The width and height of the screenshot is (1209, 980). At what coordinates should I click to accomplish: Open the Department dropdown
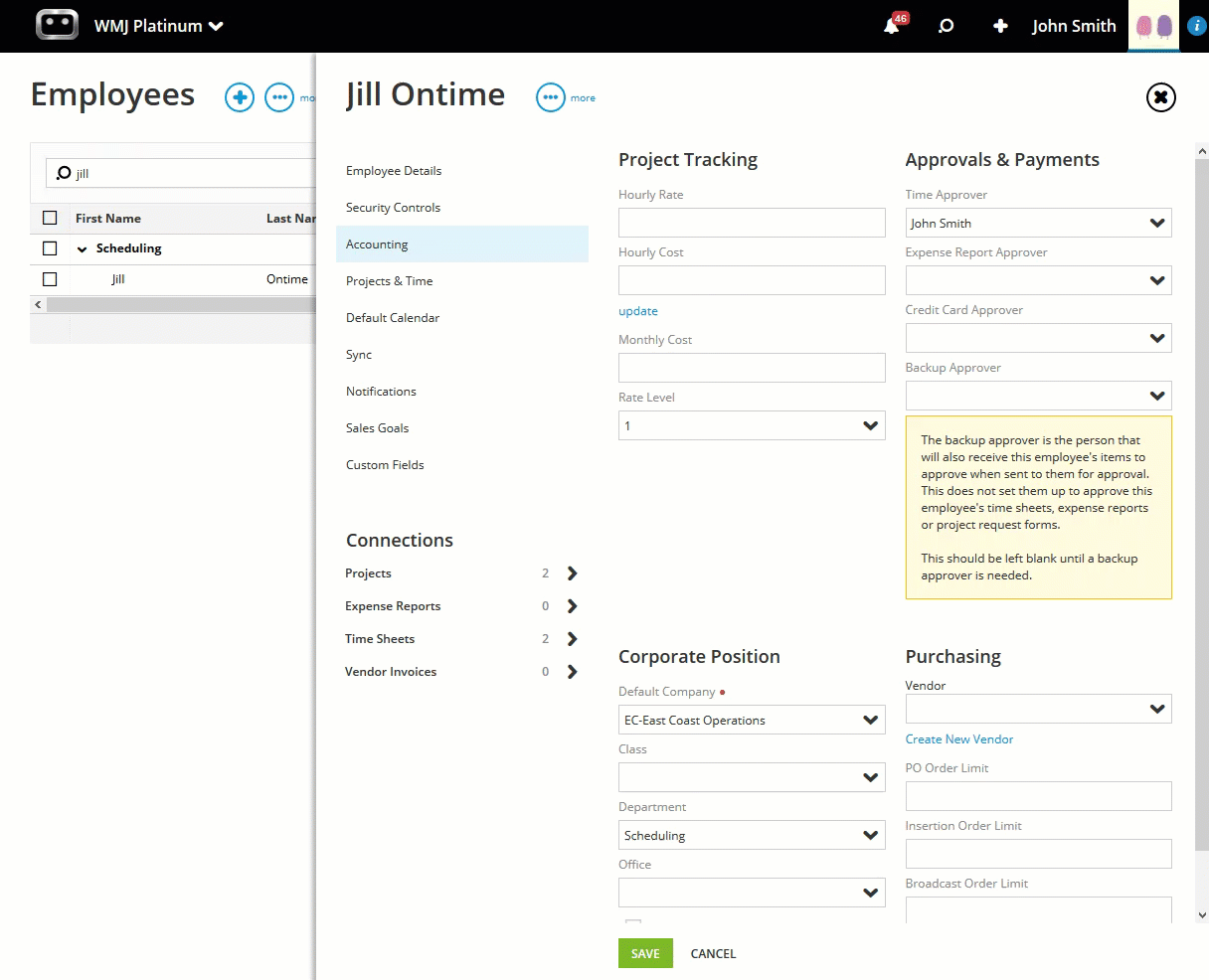pos(752,835)
